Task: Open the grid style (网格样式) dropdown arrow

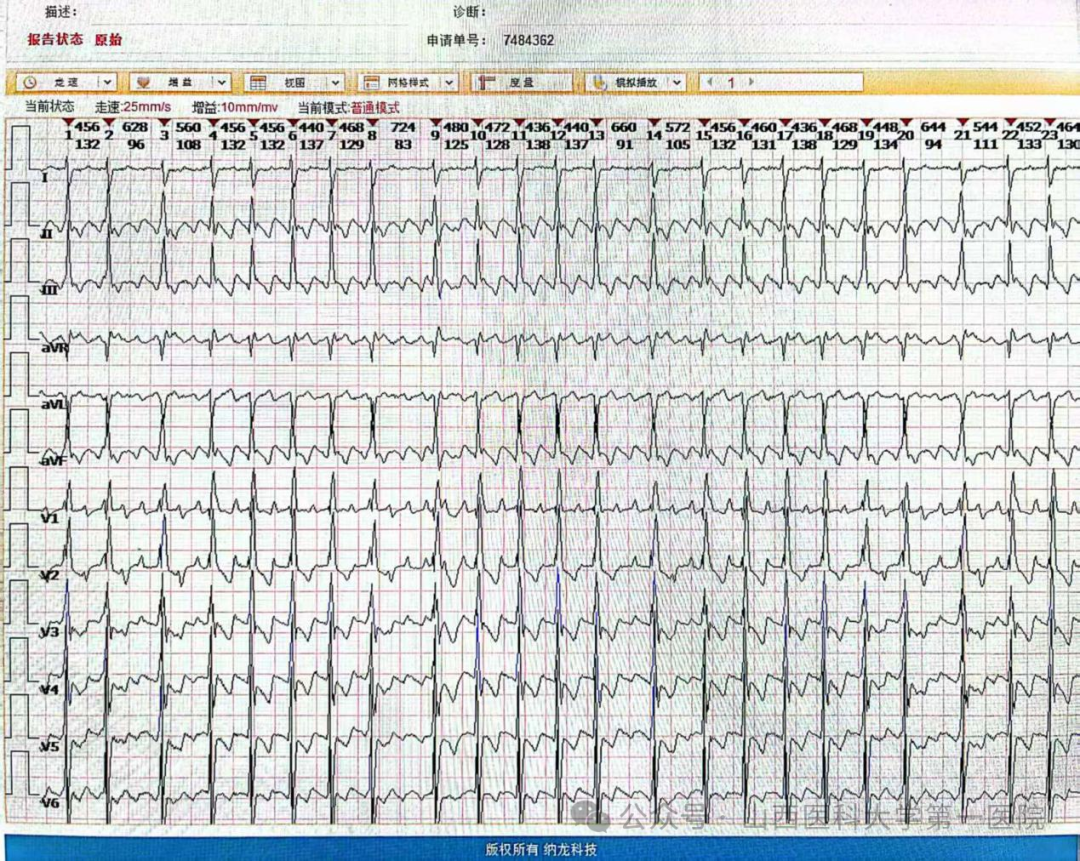Action: (x=449, y=83)
